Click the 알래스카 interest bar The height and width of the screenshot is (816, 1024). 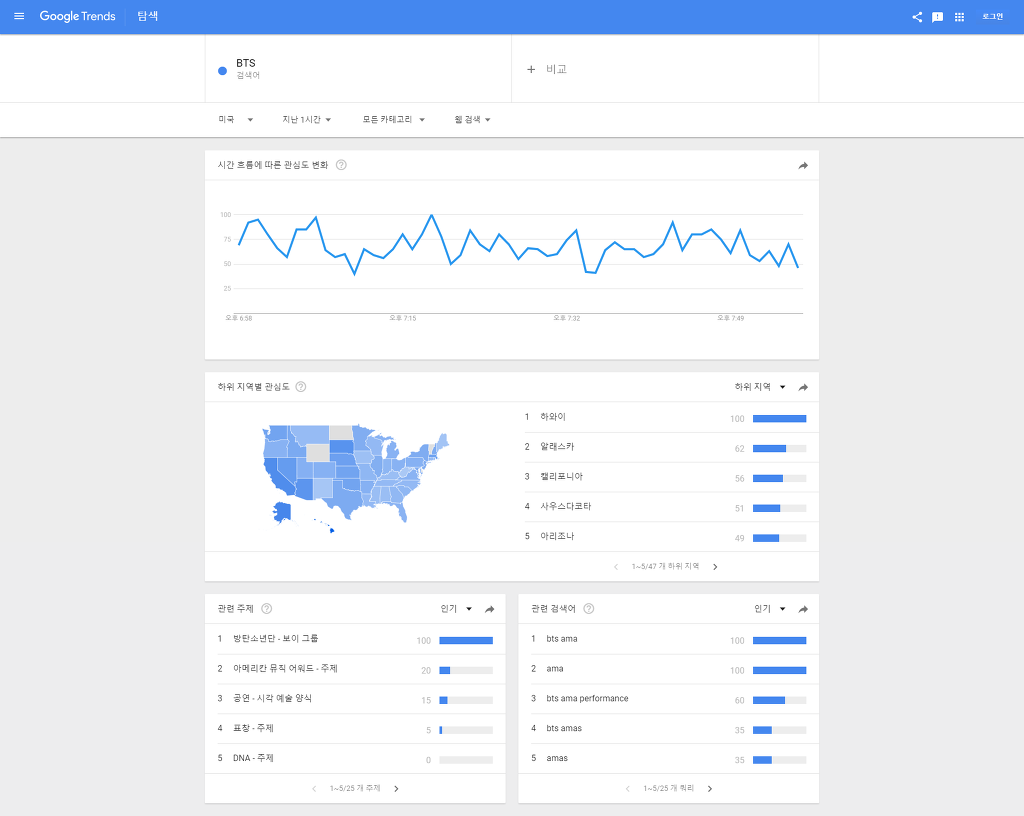click(x=779, y=448)
